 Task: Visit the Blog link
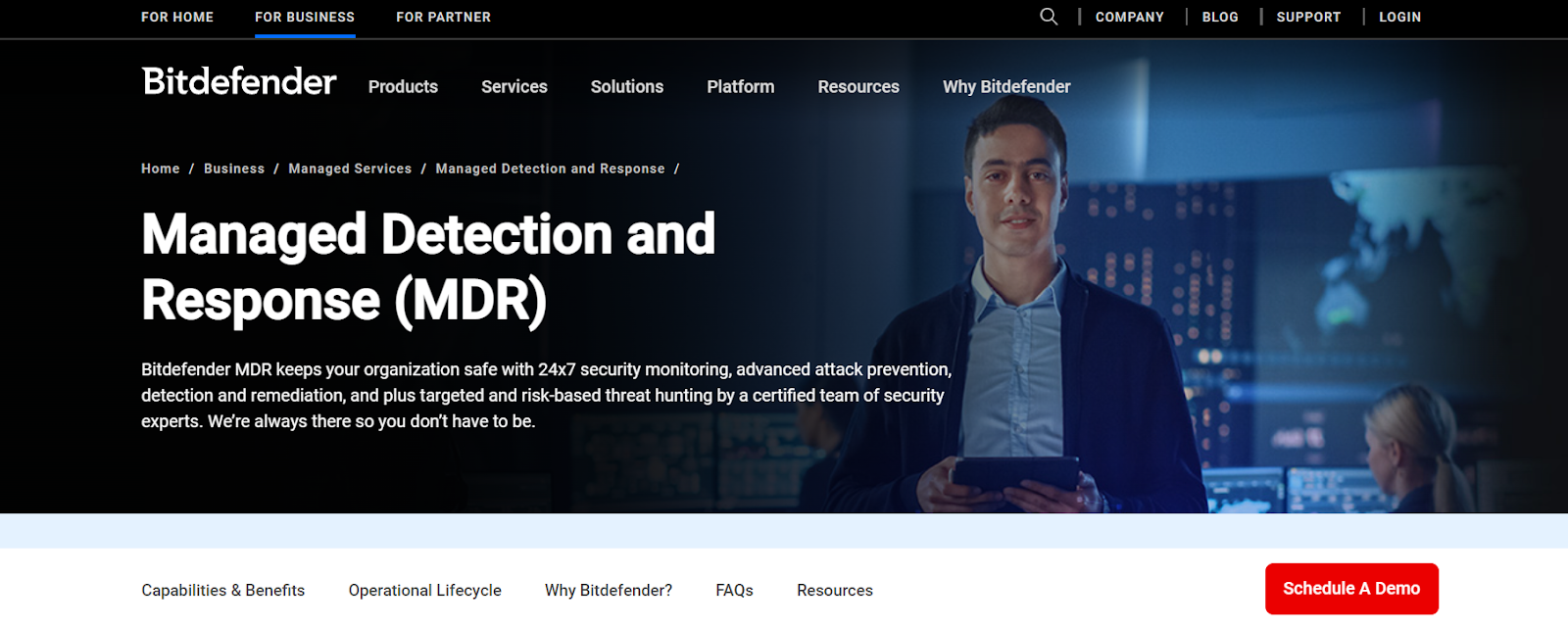[1220, 17]
